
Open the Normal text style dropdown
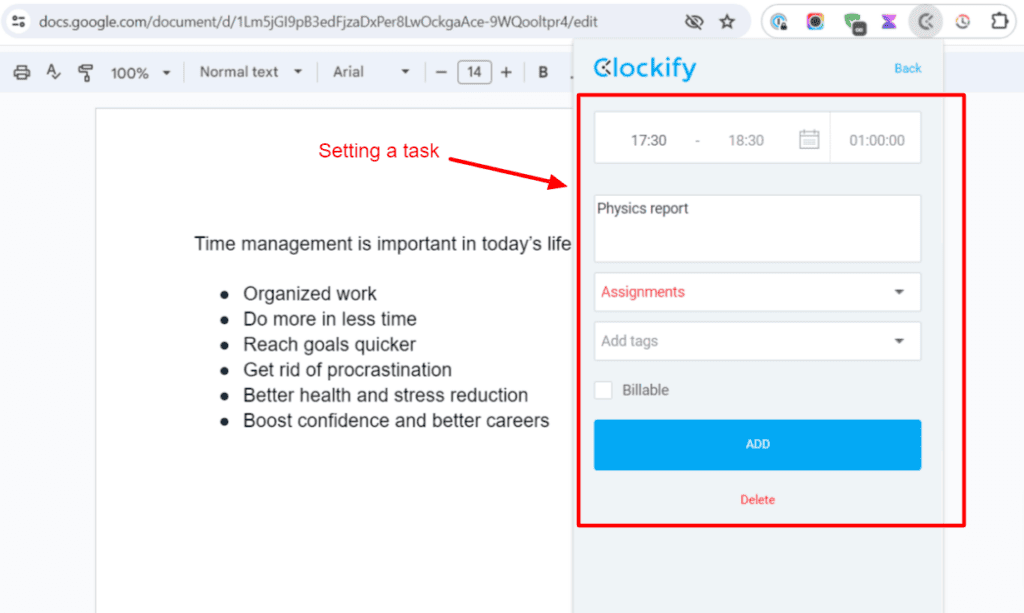pyautogui.click(x=249, y=71)
